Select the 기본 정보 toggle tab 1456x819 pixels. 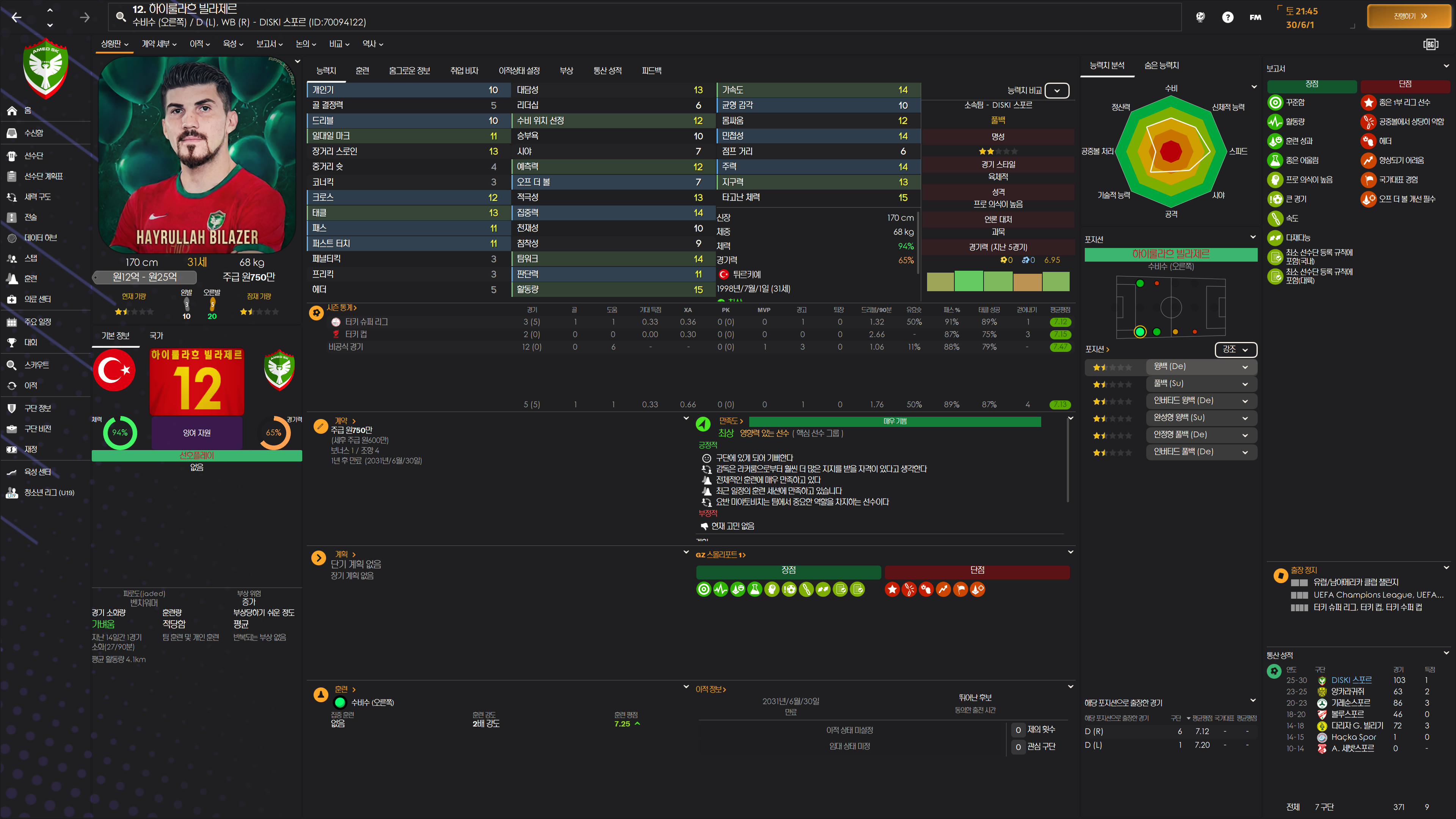(115, 336)
